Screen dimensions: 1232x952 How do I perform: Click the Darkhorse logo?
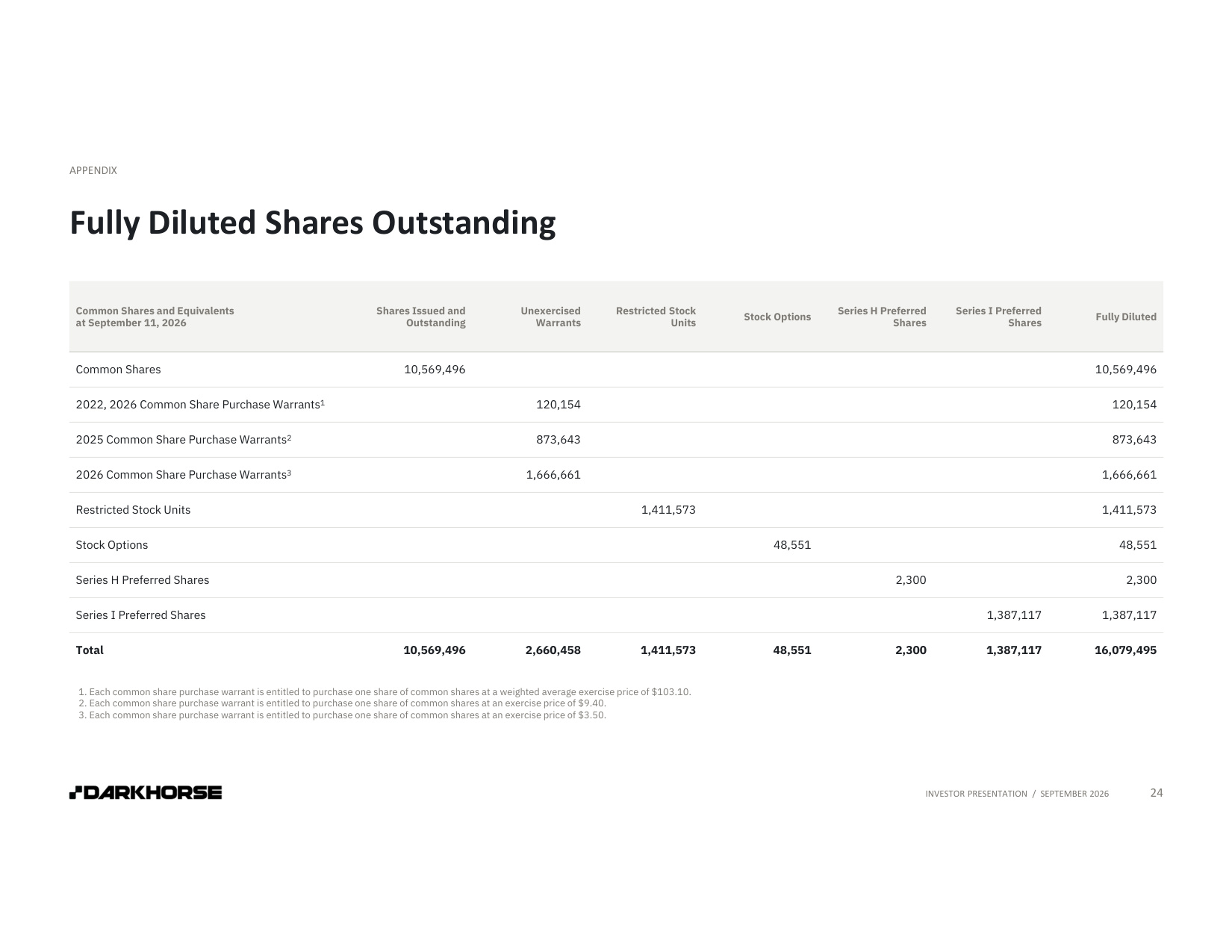point(146,792)
